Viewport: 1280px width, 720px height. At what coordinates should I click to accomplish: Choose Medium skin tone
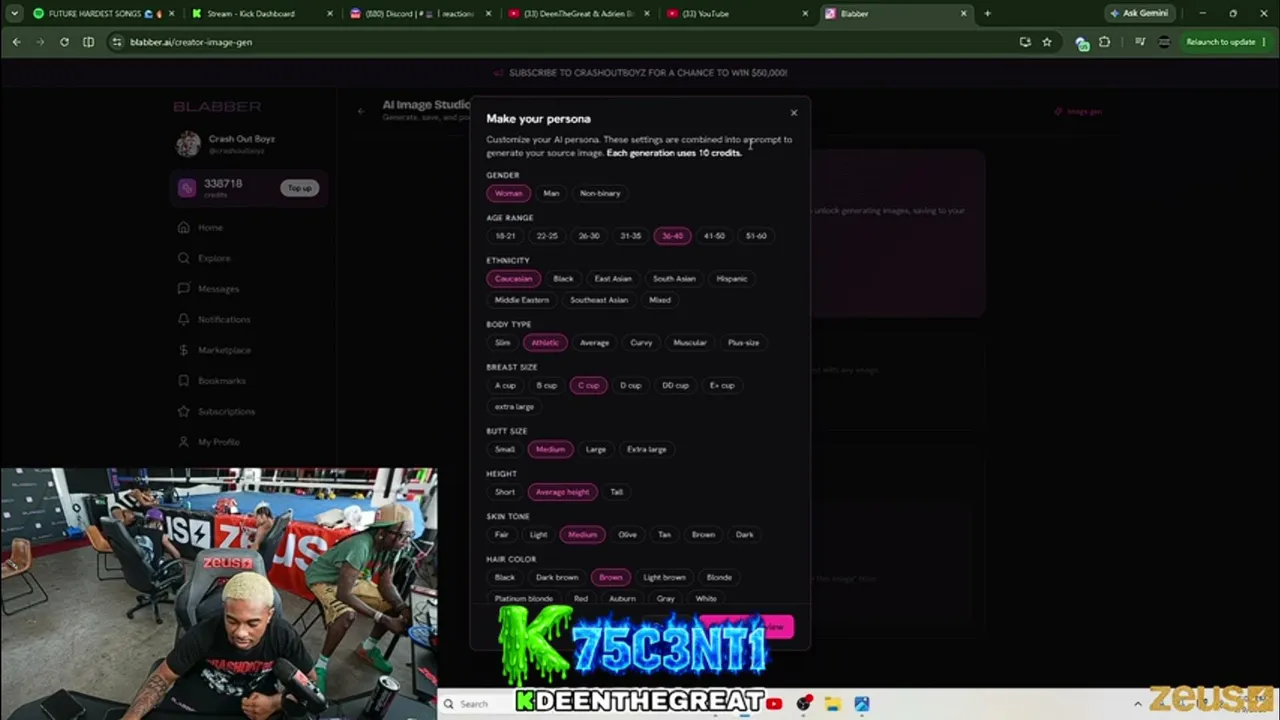click(582, 535)
